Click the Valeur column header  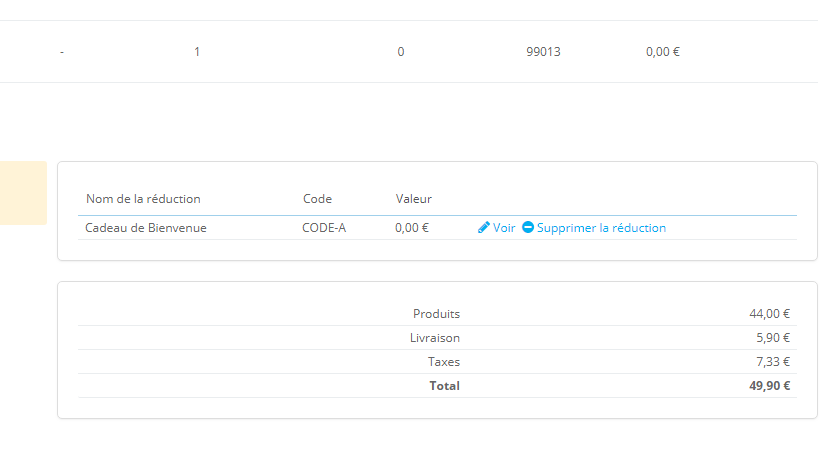click(x=413, y=199)
